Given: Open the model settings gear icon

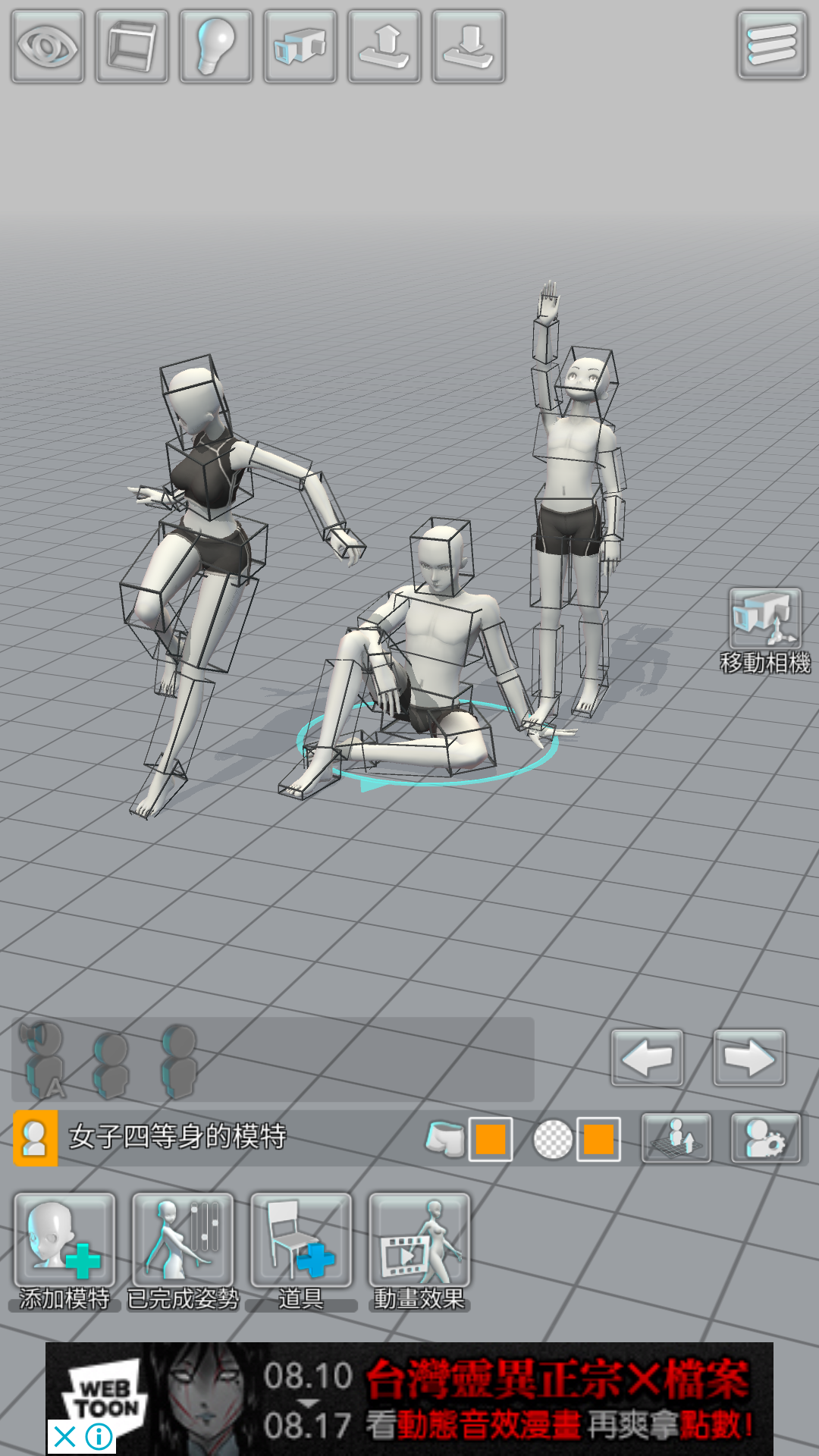Looking at the screenshot, I should 766,1137.
